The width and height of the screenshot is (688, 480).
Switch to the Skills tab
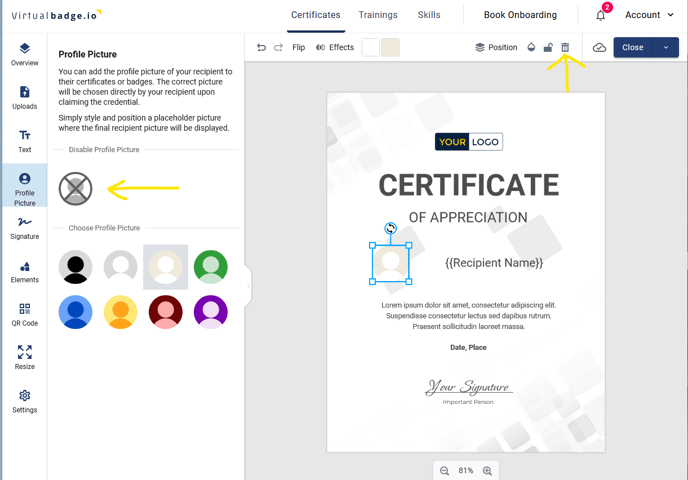point(429,15)
